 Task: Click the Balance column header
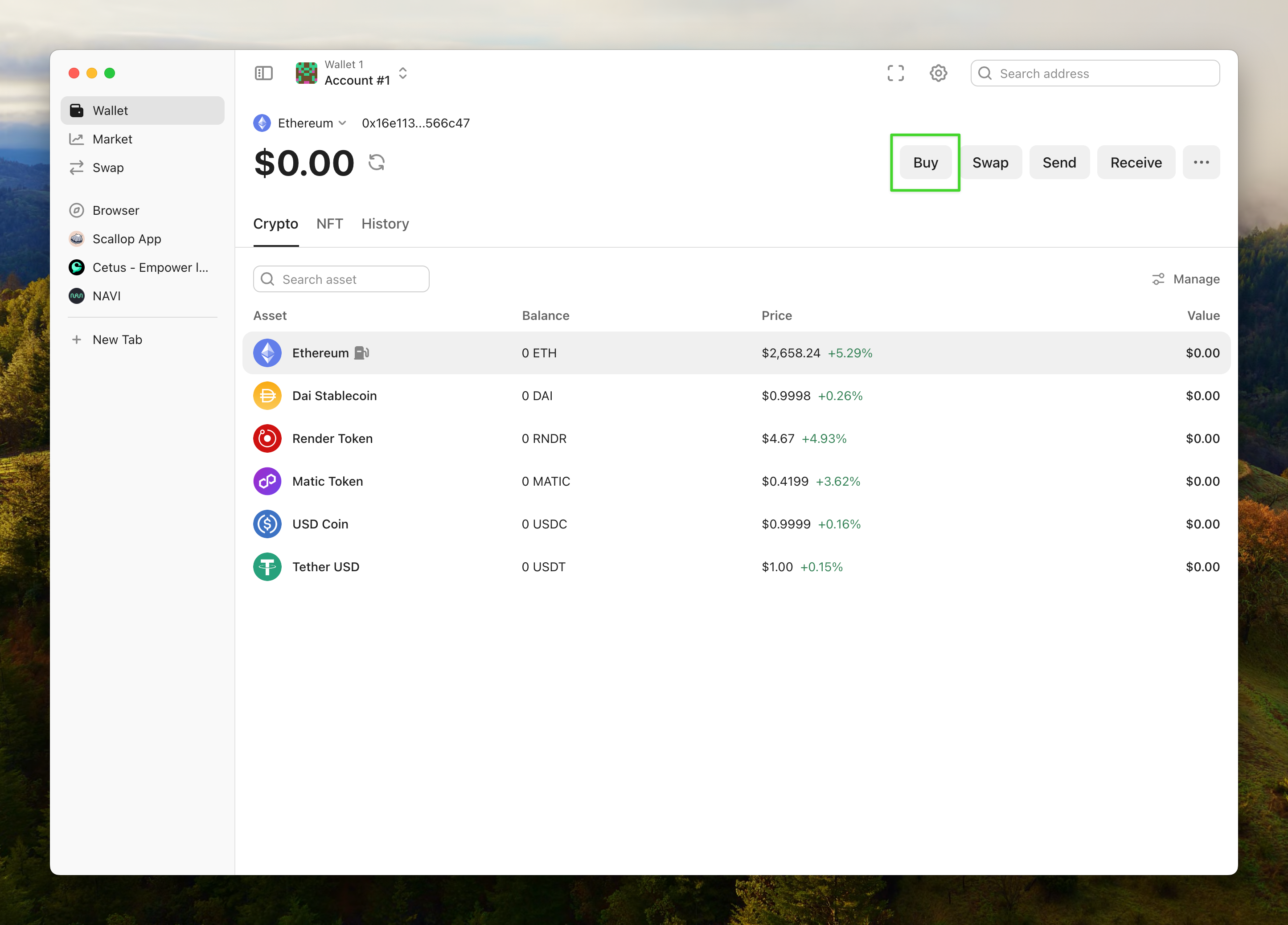pos(546,316)
